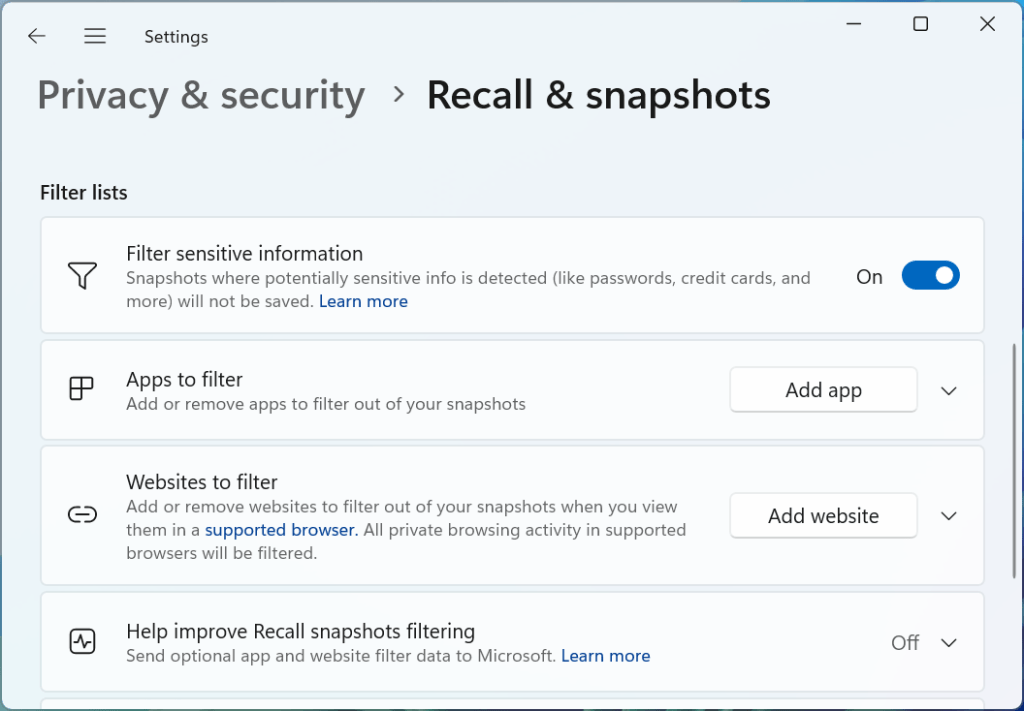Click the breadcrumb chevron separator

pos(399,95)
